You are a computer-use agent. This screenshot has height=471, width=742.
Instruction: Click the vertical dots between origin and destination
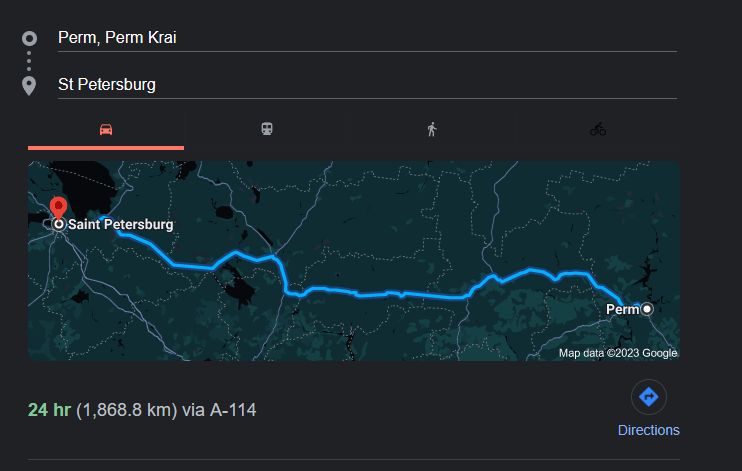tap(30, 61)
